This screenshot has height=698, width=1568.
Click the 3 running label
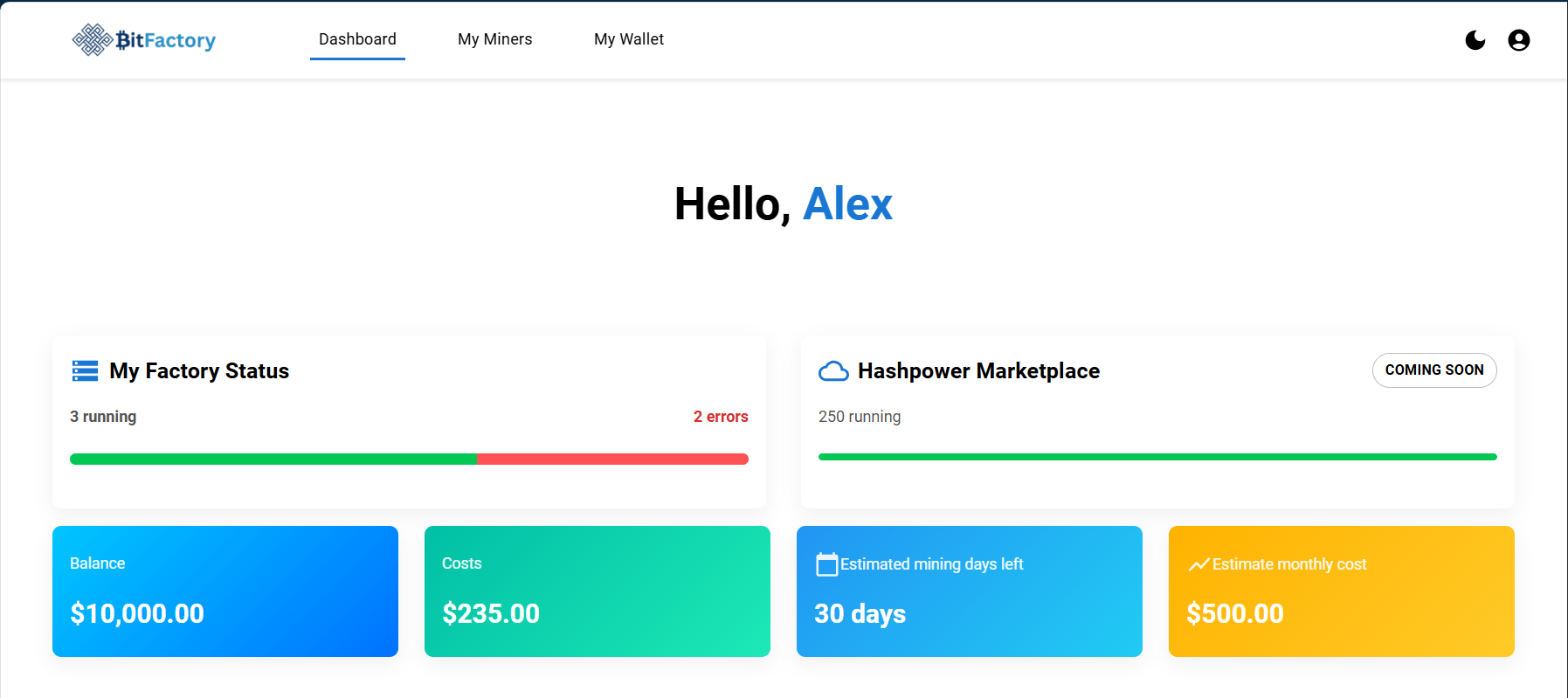(x=103, y=417)
